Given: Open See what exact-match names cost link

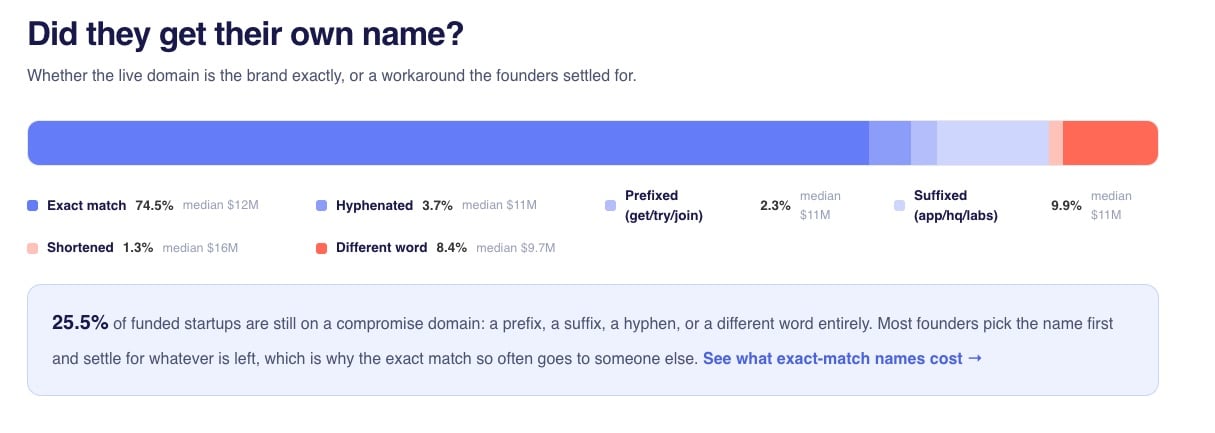Looking at the screenshot, I should [x=842, y=358].
